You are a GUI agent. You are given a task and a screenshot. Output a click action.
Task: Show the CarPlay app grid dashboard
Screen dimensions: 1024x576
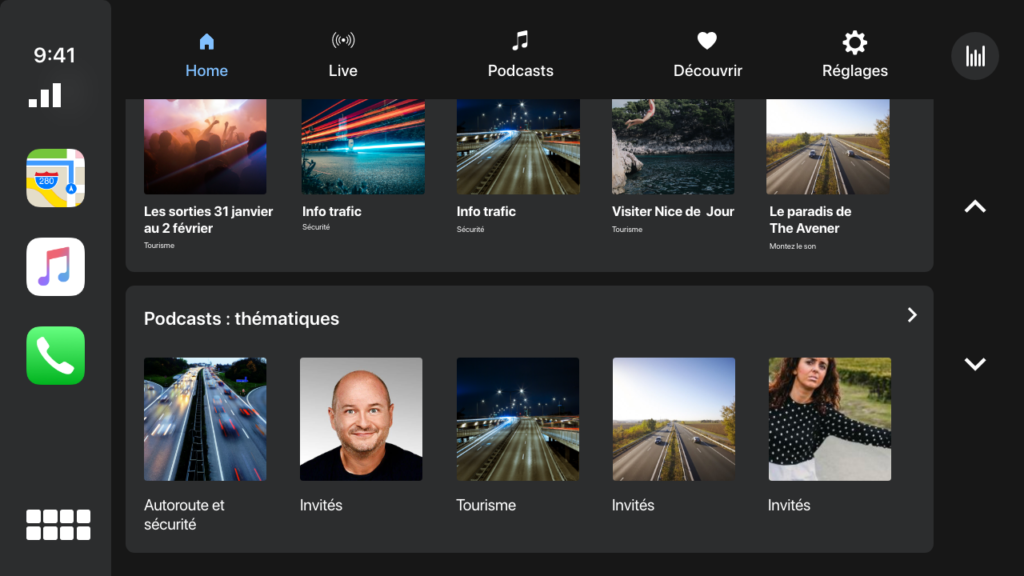[58, 524]
